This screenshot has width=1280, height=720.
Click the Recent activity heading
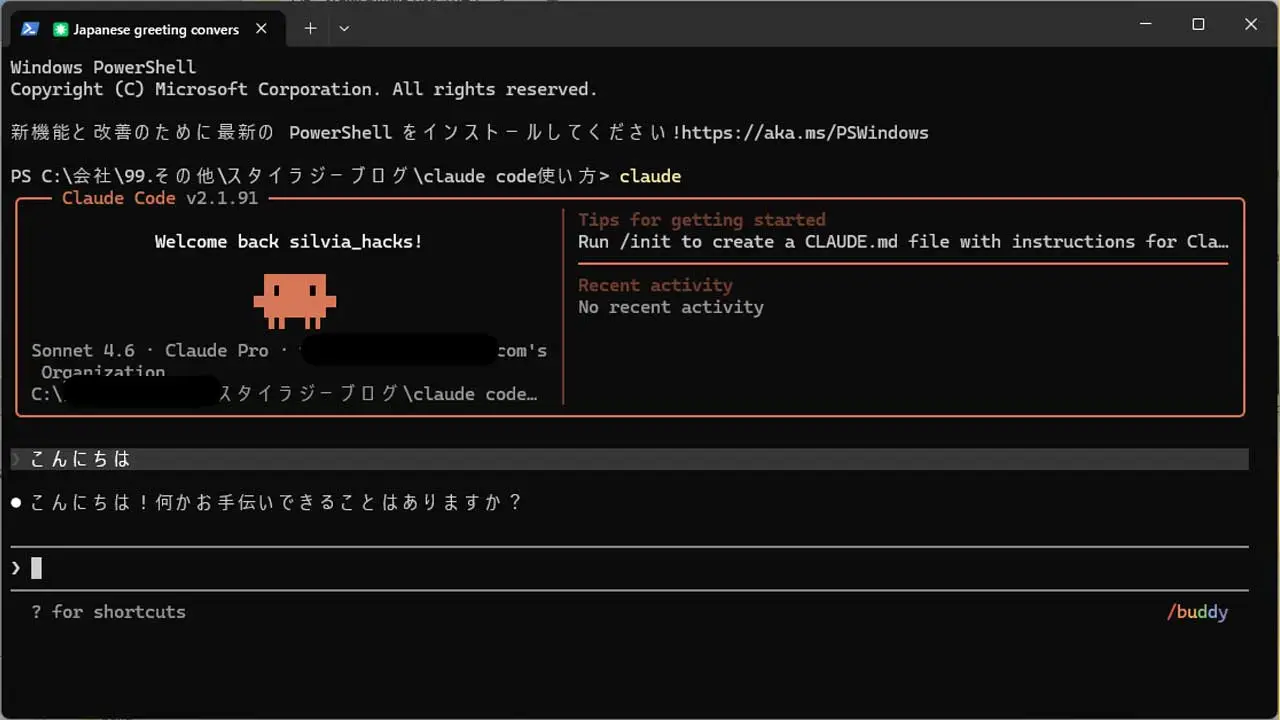pos(655,285)
